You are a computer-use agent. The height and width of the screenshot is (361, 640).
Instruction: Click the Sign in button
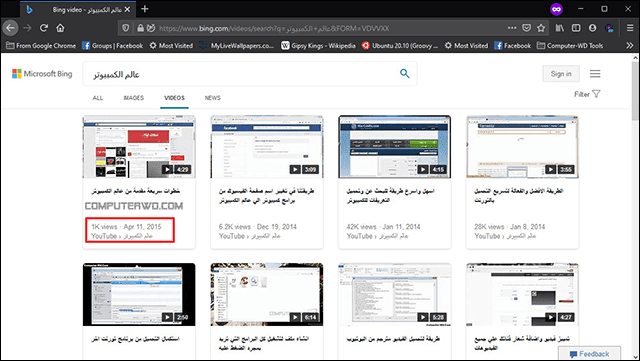561,74
